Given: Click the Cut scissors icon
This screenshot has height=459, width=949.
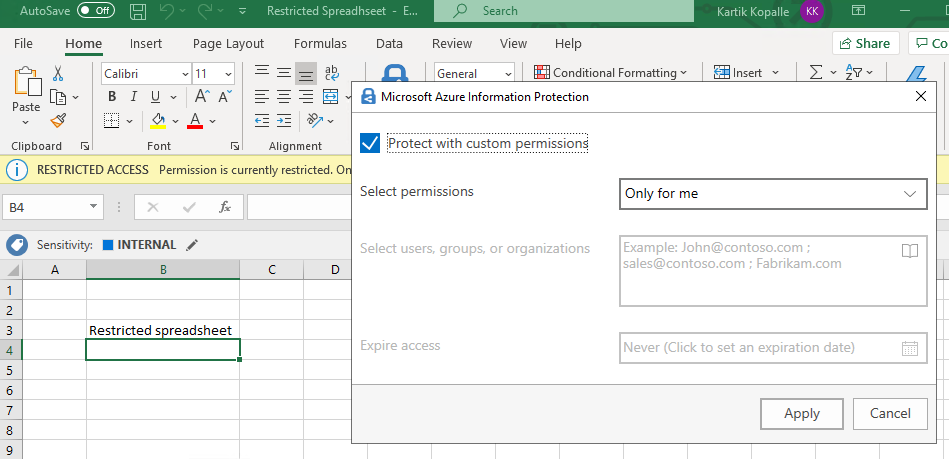Looking at the screenshot, I should (58, 74).
